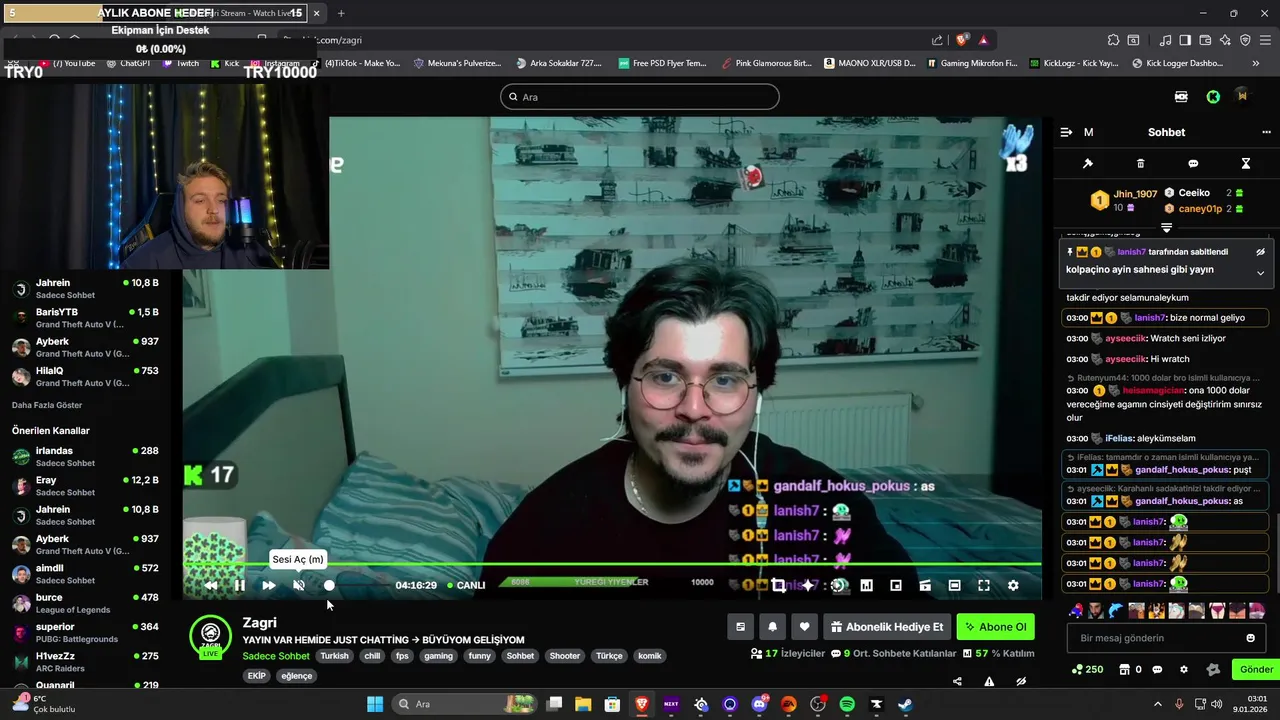1280x720 pixels.
Task: Open hourglass slow mode icon
Action: click(x=1245, y=163)
